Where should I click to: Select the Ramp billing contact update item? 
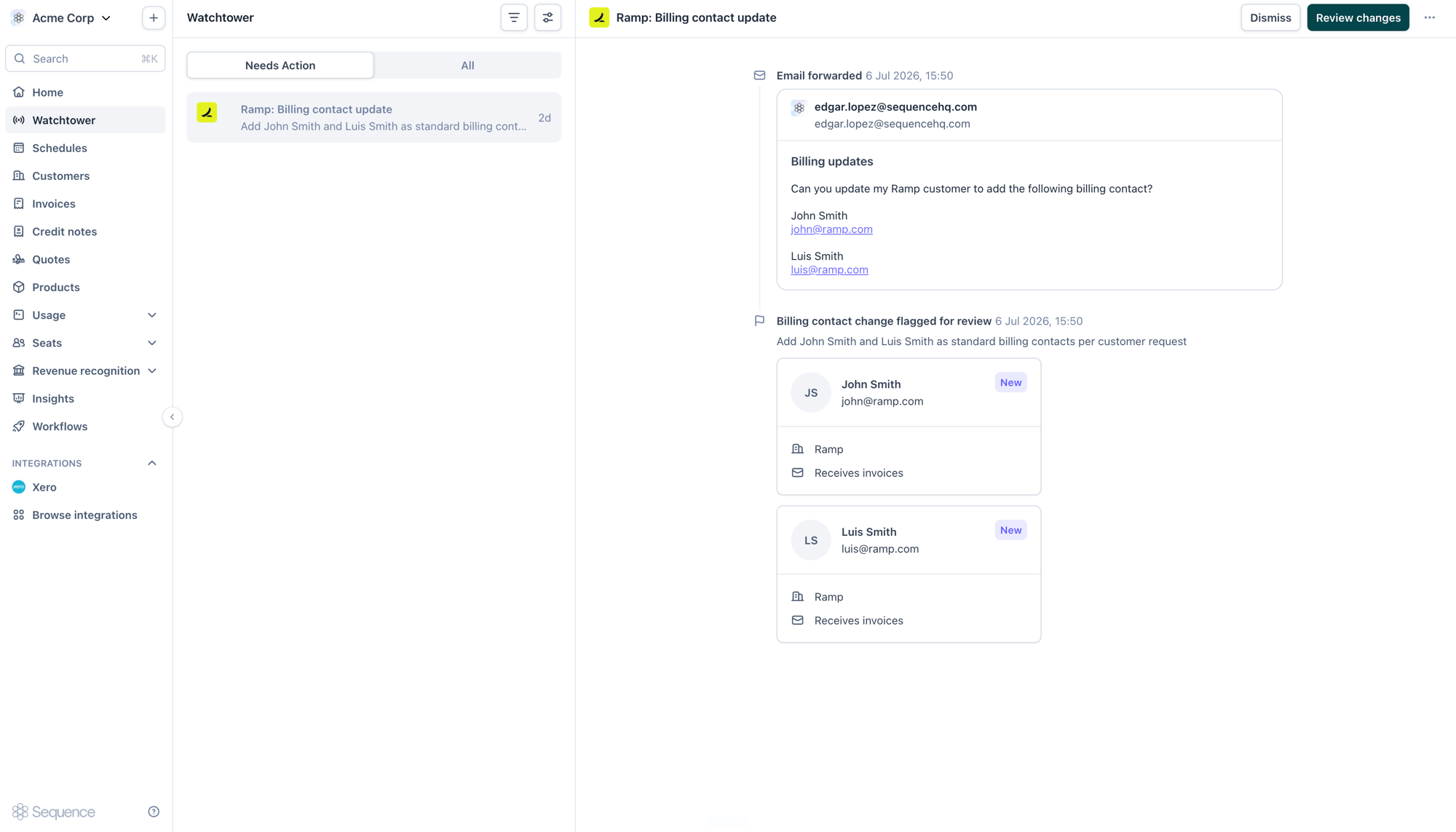[x=373, y=117]
